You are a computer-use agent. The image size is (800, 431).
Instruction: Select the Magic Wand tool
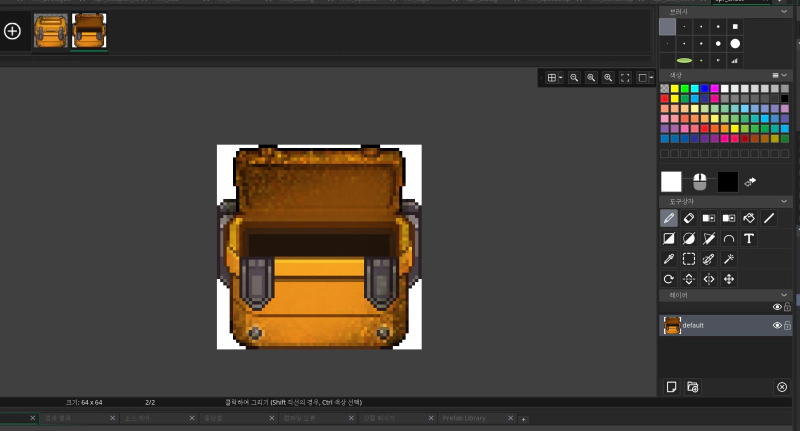coord(729,259)
